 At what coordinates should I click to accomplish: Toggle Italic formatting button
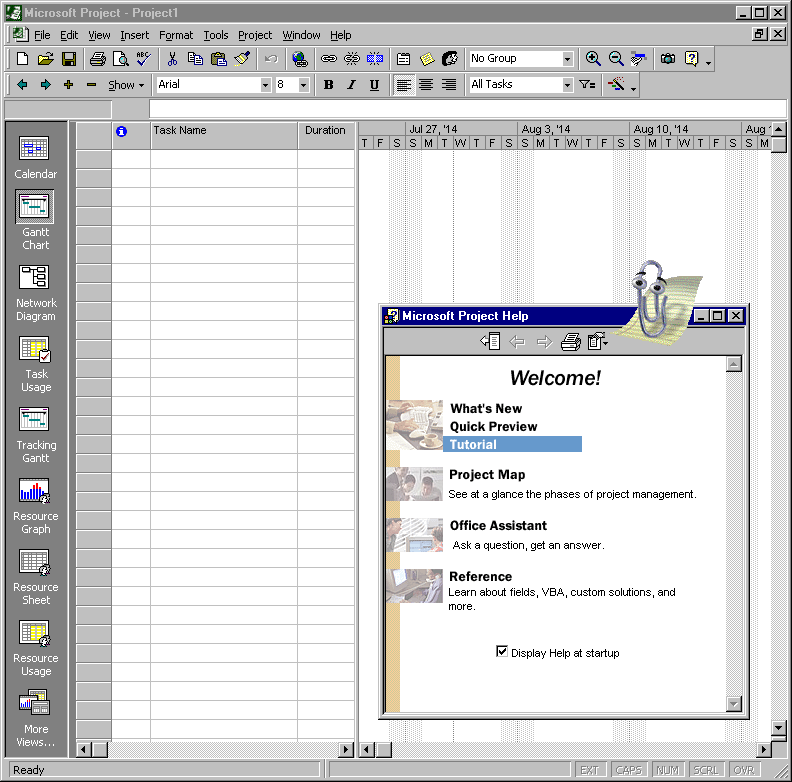click(351, 85)
